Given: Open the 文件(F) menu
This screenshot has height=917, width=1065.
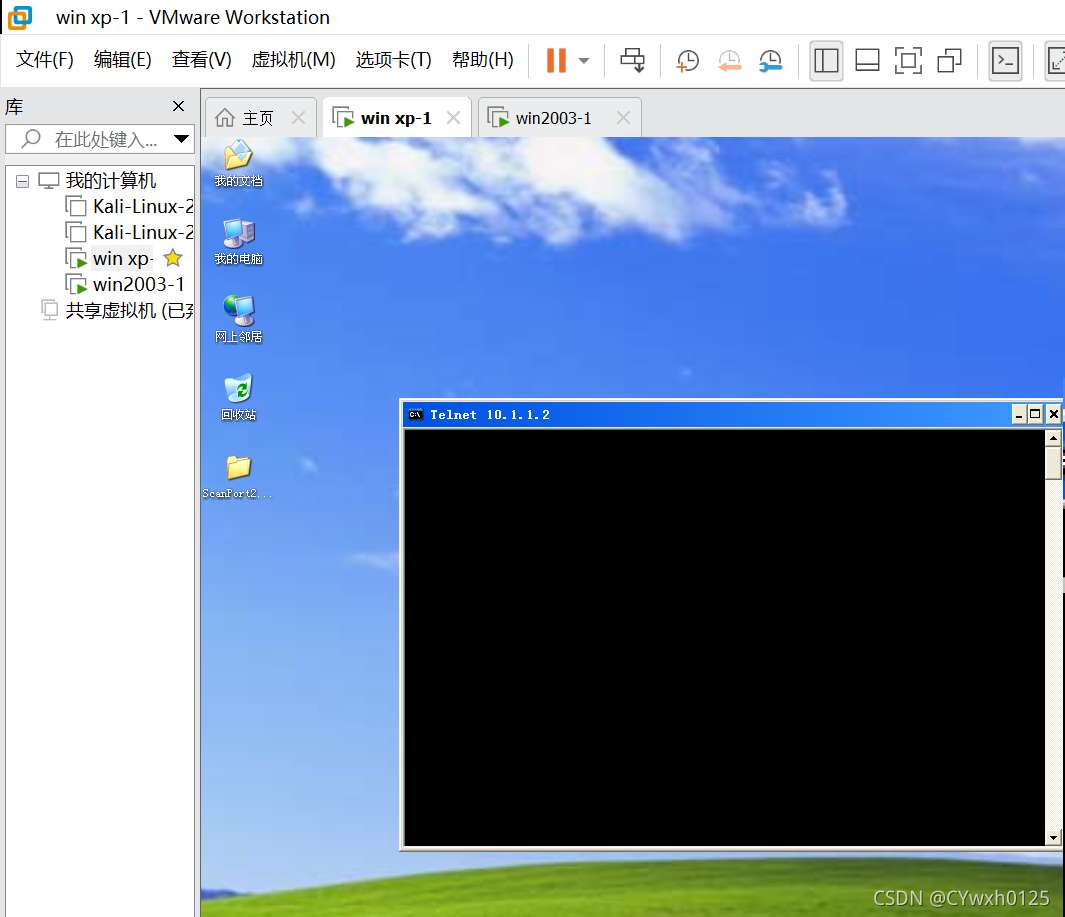Looking at the screenshot, I should [x=45, y=60].
